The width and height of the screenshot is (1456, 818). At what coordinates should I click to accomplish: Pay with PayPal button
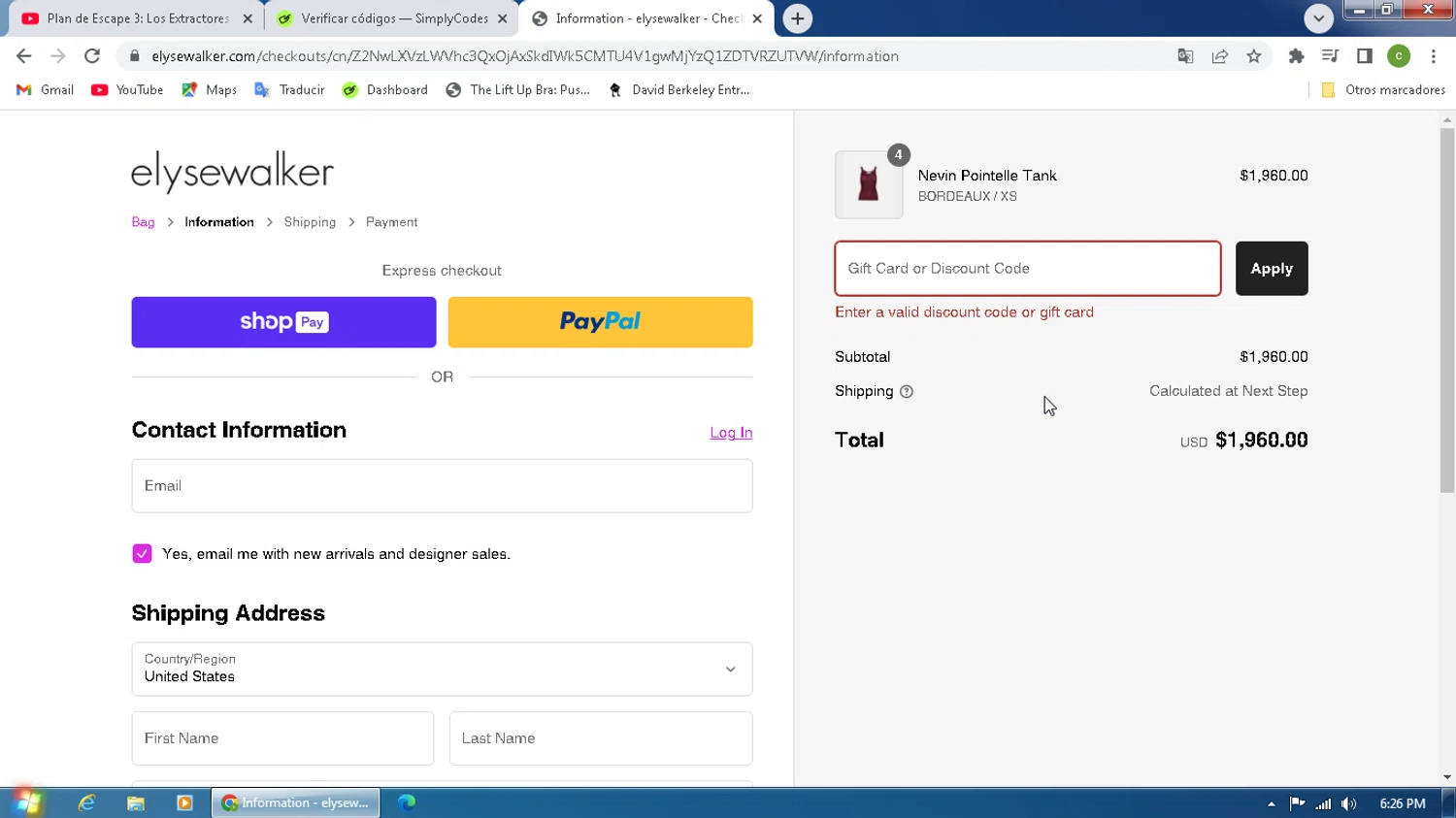point(600,322)
